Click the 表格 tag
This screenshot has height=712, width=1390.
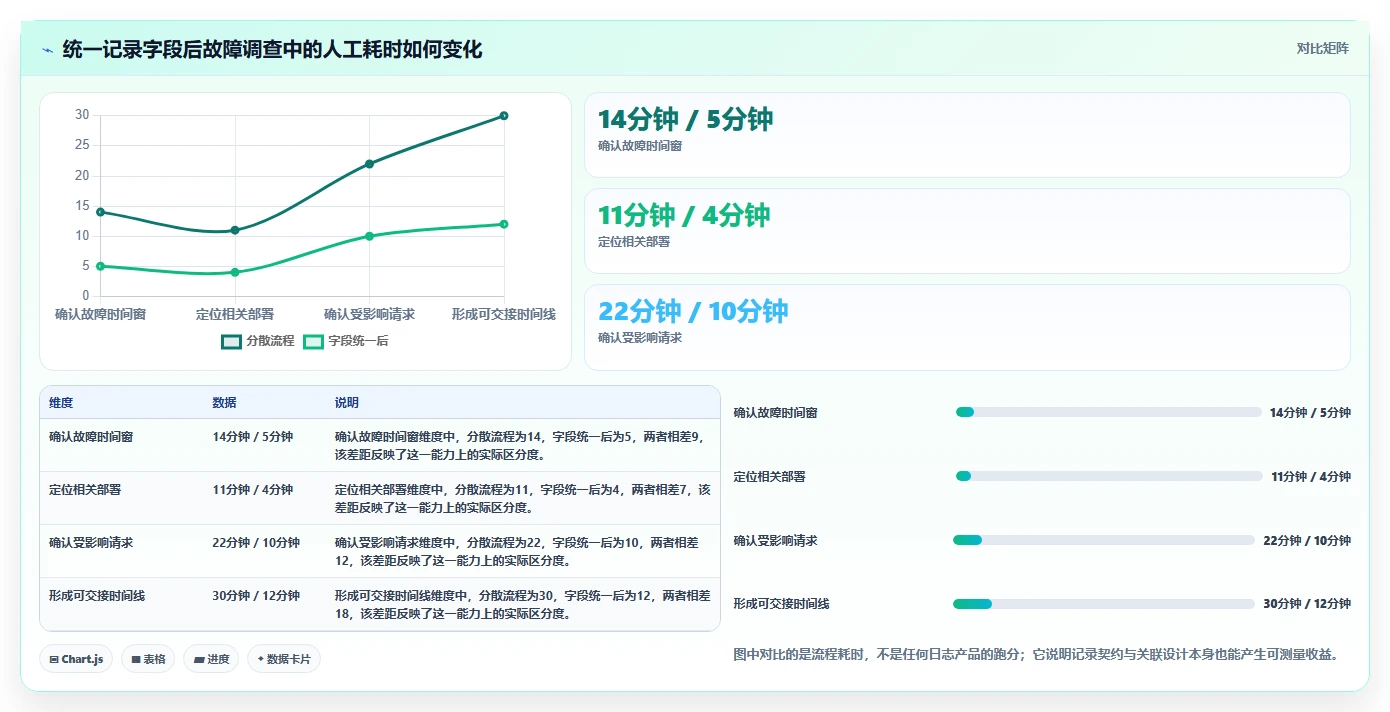(148, 659)
